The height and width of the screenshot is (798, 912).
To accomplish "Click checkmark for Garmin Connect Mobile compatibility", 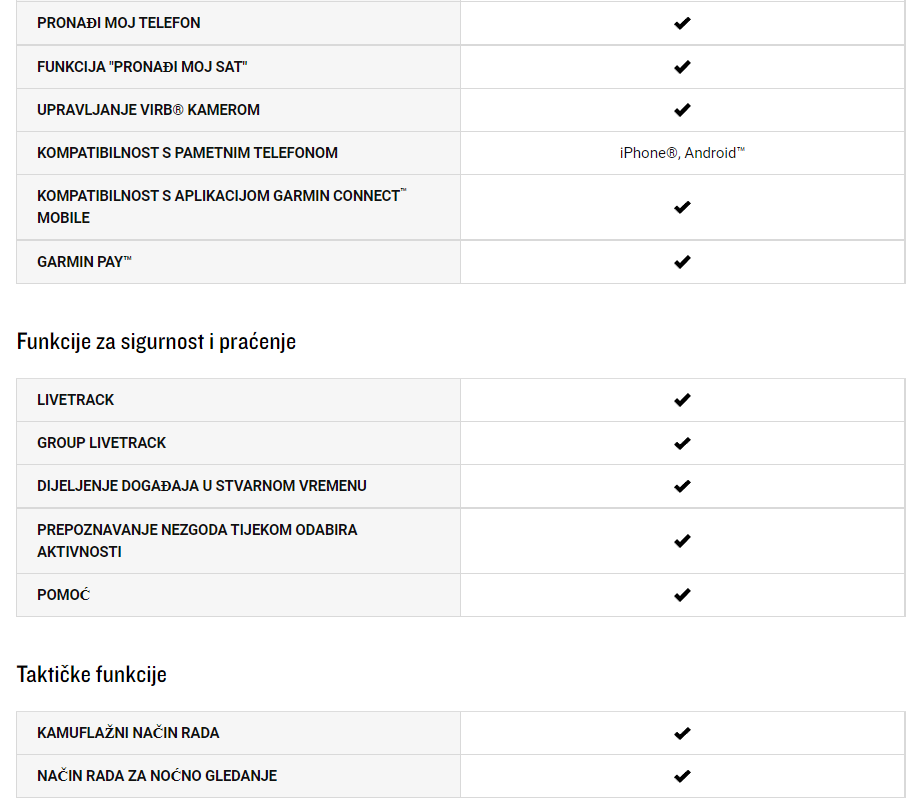I will click(x=682, y=207).
